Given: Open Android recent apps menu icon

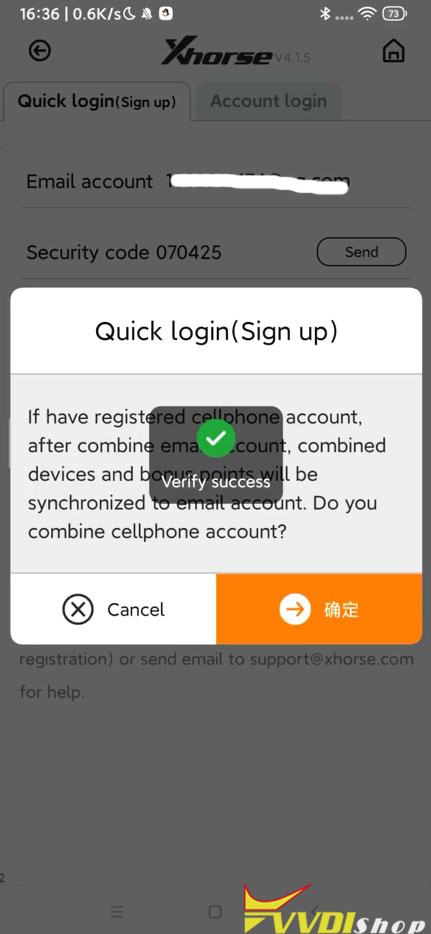Looking at the screenshot, I should click(x=117, y=911).
